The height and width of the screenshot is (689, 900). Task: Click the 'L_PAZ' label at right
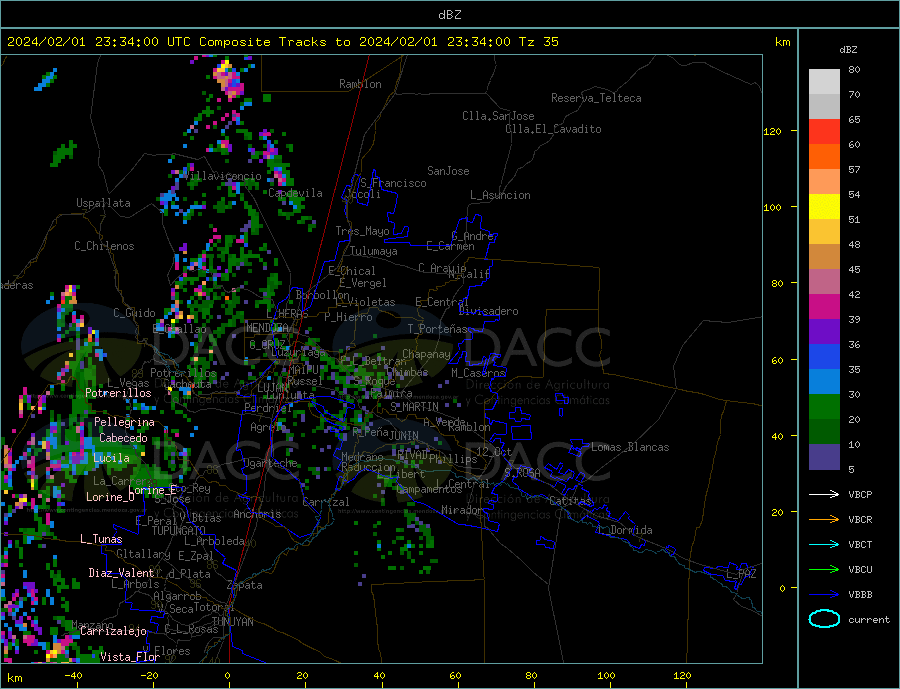tap(741, 574)
